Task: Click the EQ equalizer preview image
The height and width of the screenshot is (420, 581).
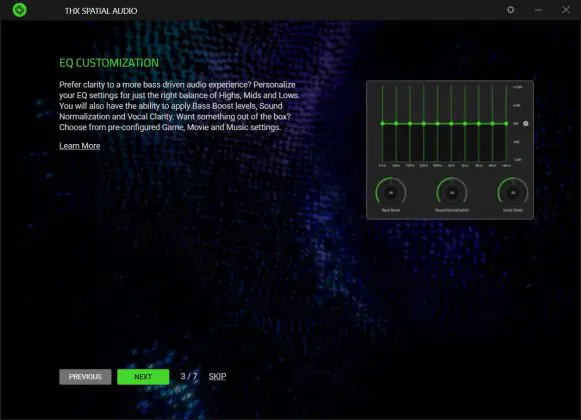Action: 450,150
